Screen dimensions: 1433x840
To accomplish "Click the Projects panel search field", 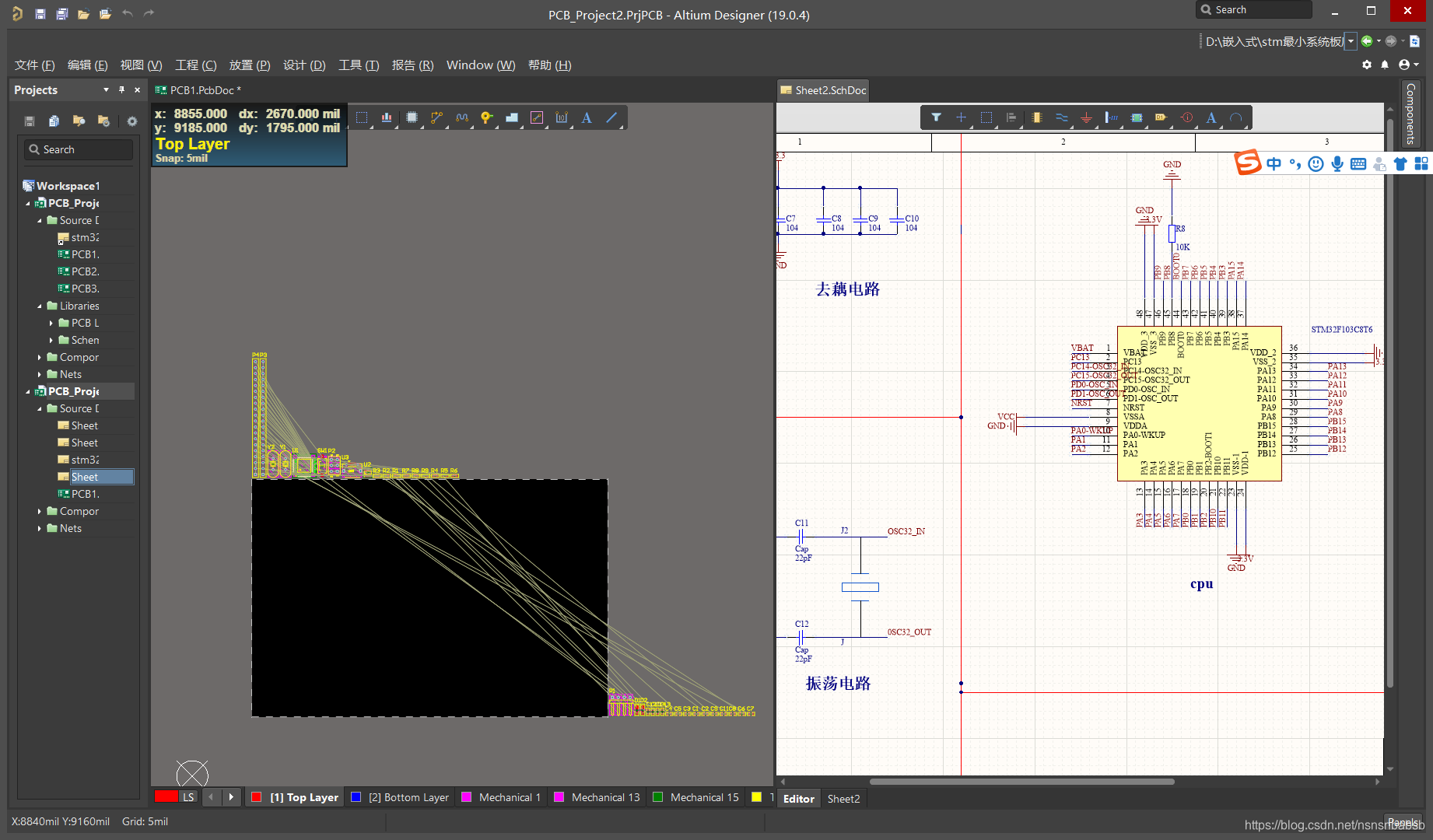I will coord(79,149).
